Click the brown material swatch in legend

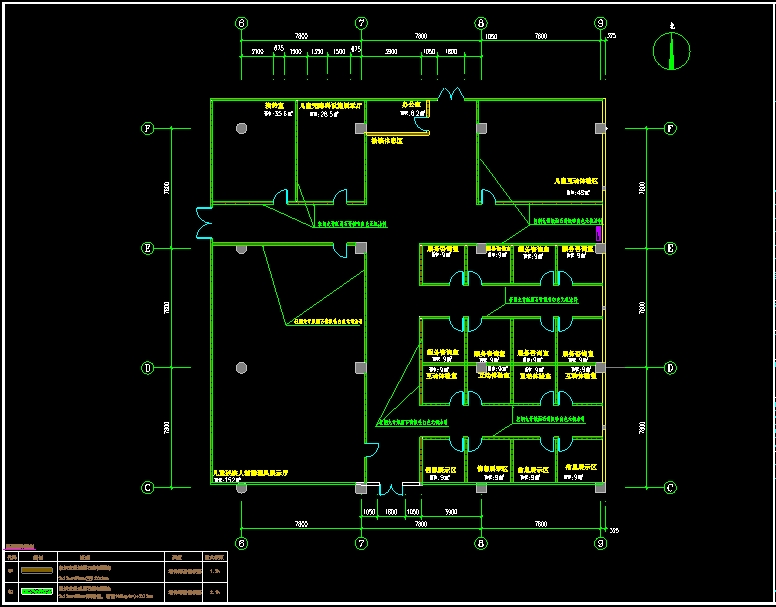[38, 570]
